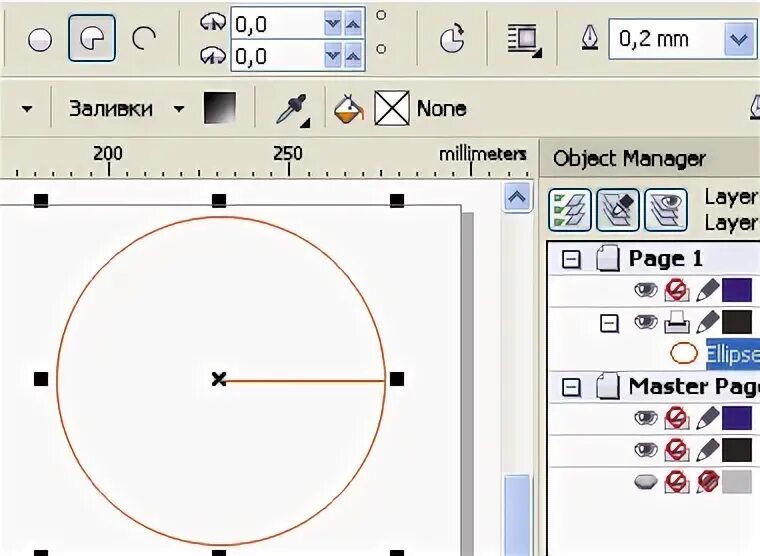Image resolution: width=760 pixels, height=556 pixels.
Task: Click the millimeters unit label on ruler
Action: [483, 154]
